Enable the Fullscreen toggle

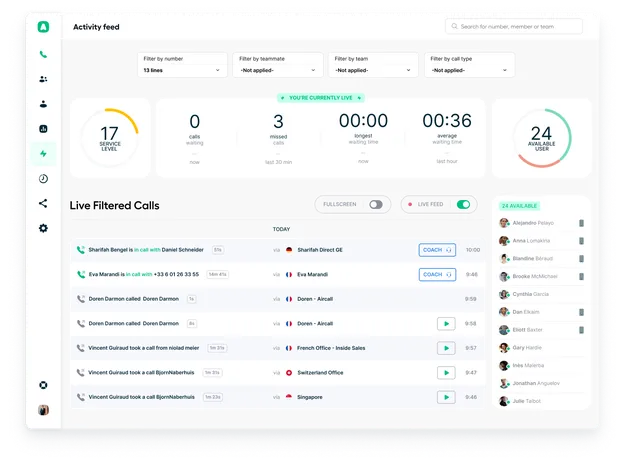[375, 204]
